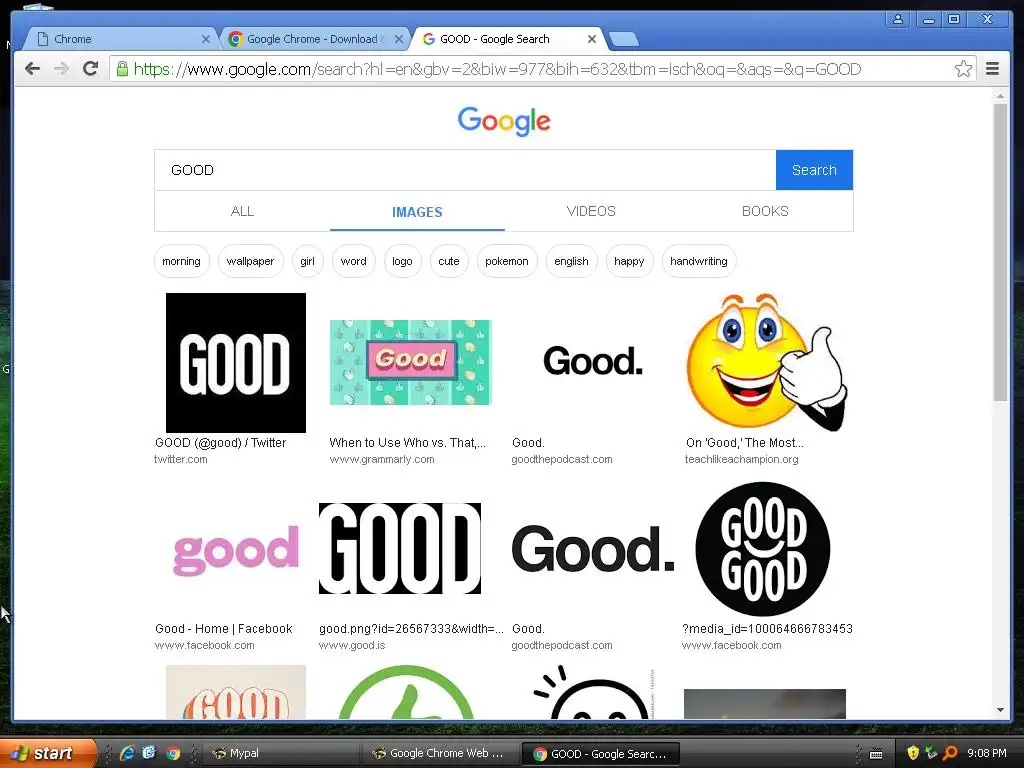
Task: Click the Google logo
Action: [504, 121]
